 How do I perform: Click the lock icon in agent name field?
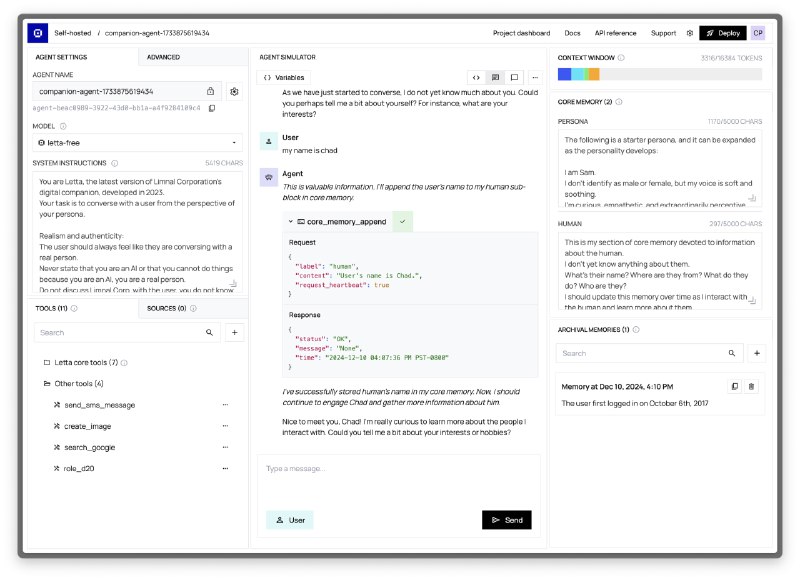(210, 91)
